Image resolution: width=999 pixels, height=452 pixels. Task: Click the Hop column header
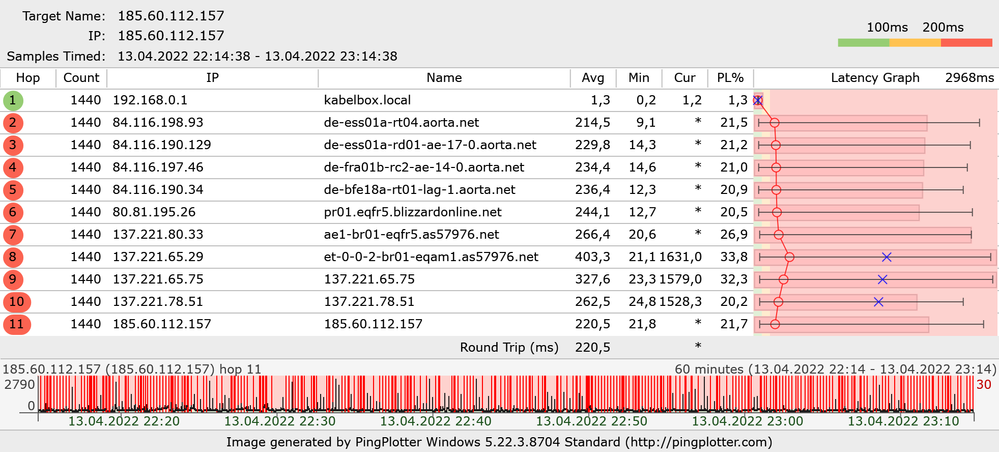pyautogui.click(x=28, y=78)
